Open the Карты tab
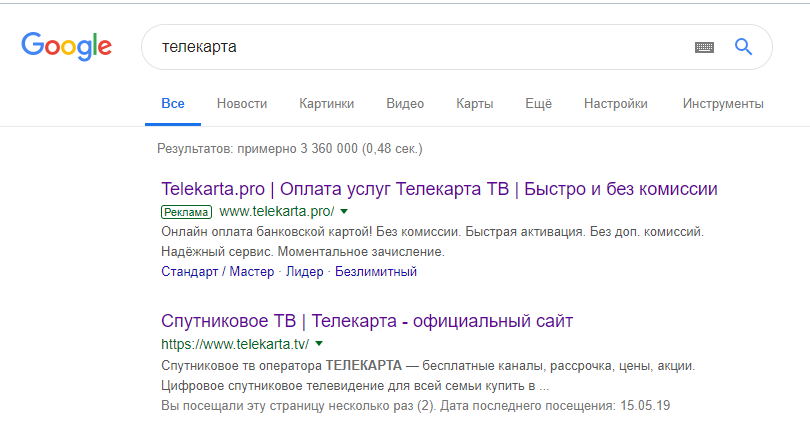This screenshot has height=430, width=810. (x=475, y=103)
